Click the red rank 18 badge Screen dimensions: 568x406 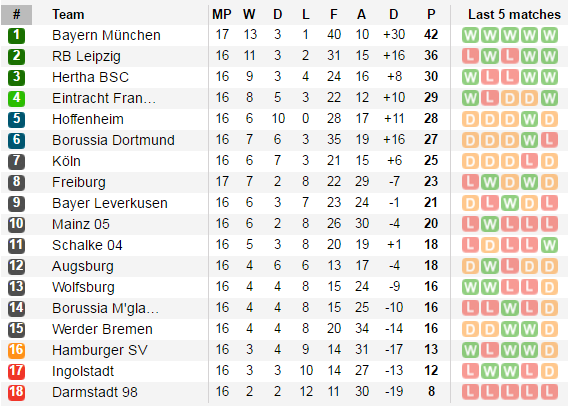[16, 393]
